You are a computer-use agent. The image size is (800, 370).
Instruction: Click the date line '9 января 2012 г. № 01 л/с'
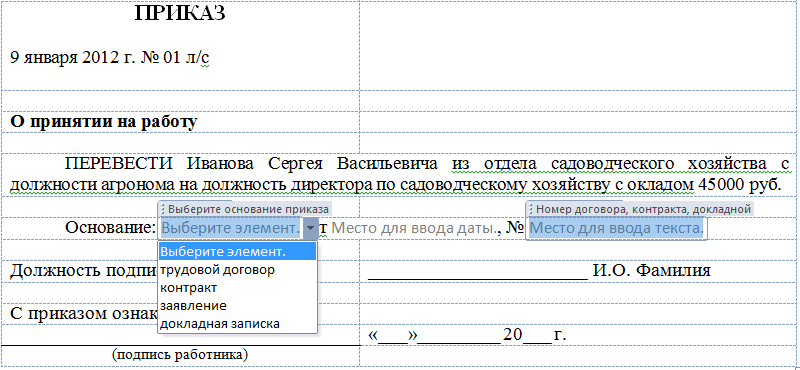(110, 58)
